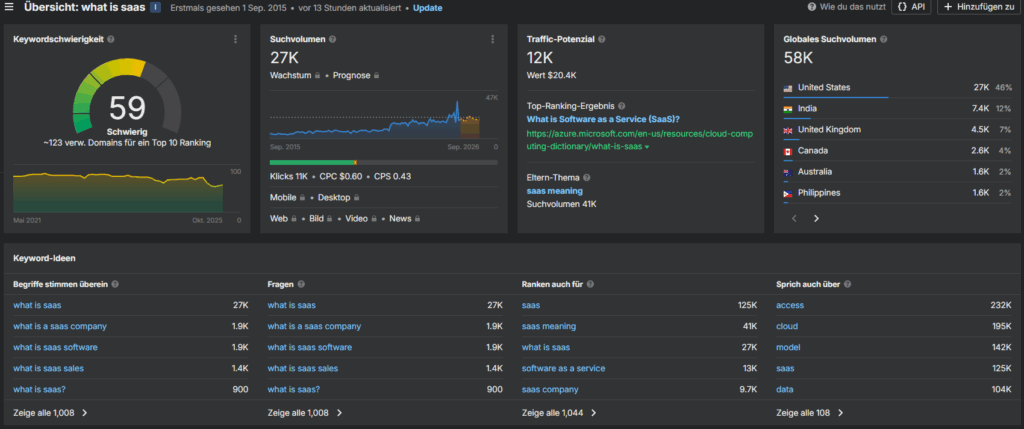The width and height of the screenshot is (1024, 429).
Task: Expand the azure.microsoft.com URL dropdown arrow
Action: click(647, 148)
